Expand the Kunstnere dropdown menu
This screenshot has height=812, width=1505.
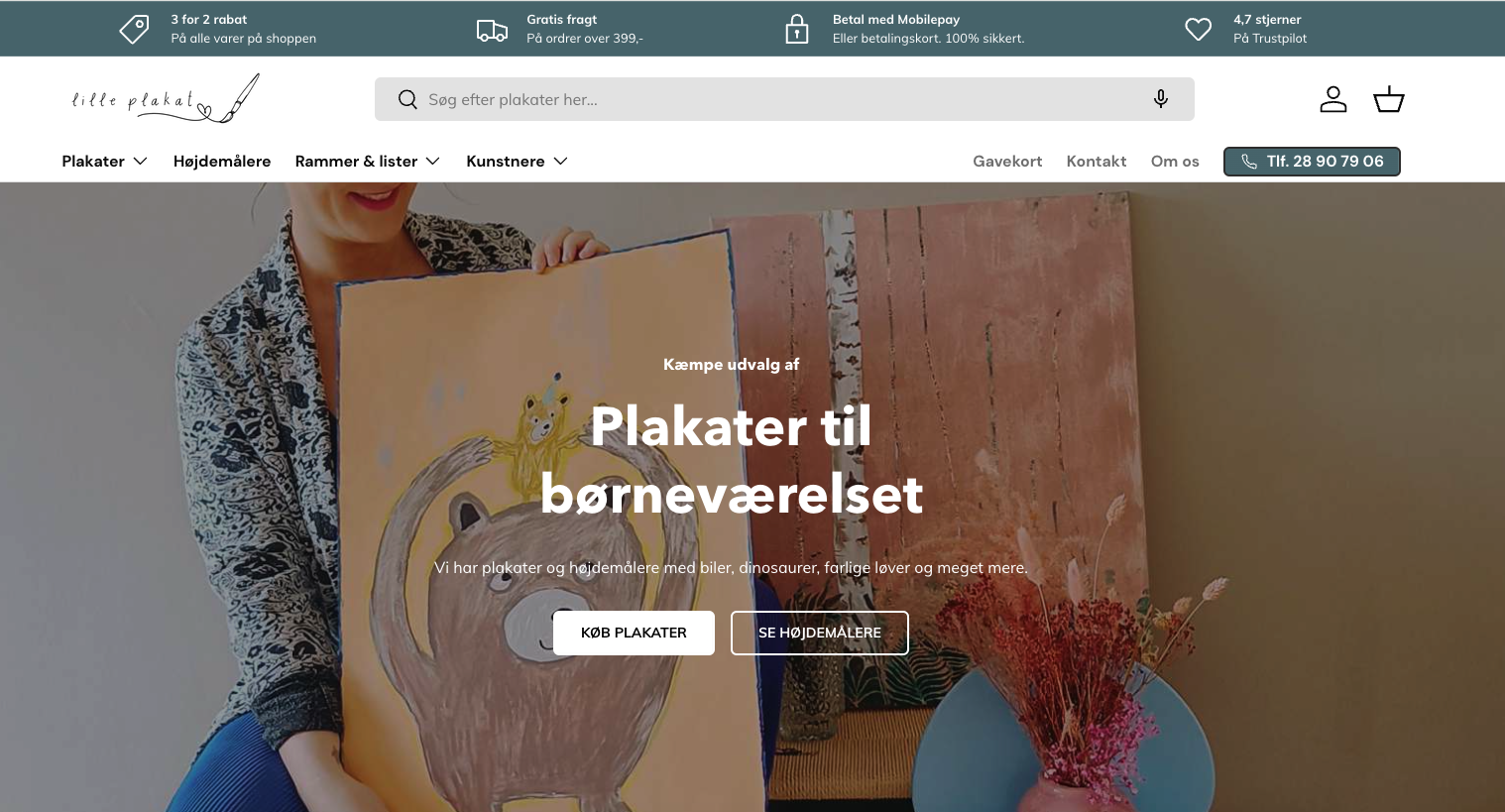tap(518, 161)
